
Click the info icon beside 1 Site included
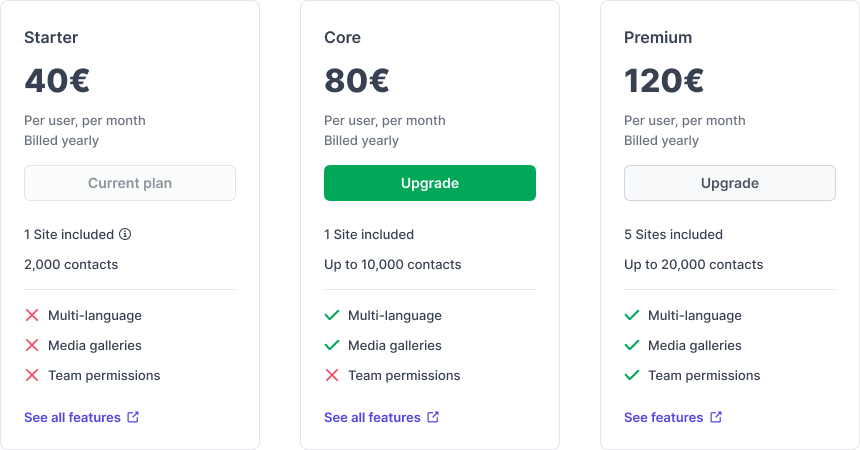(125, 234)
